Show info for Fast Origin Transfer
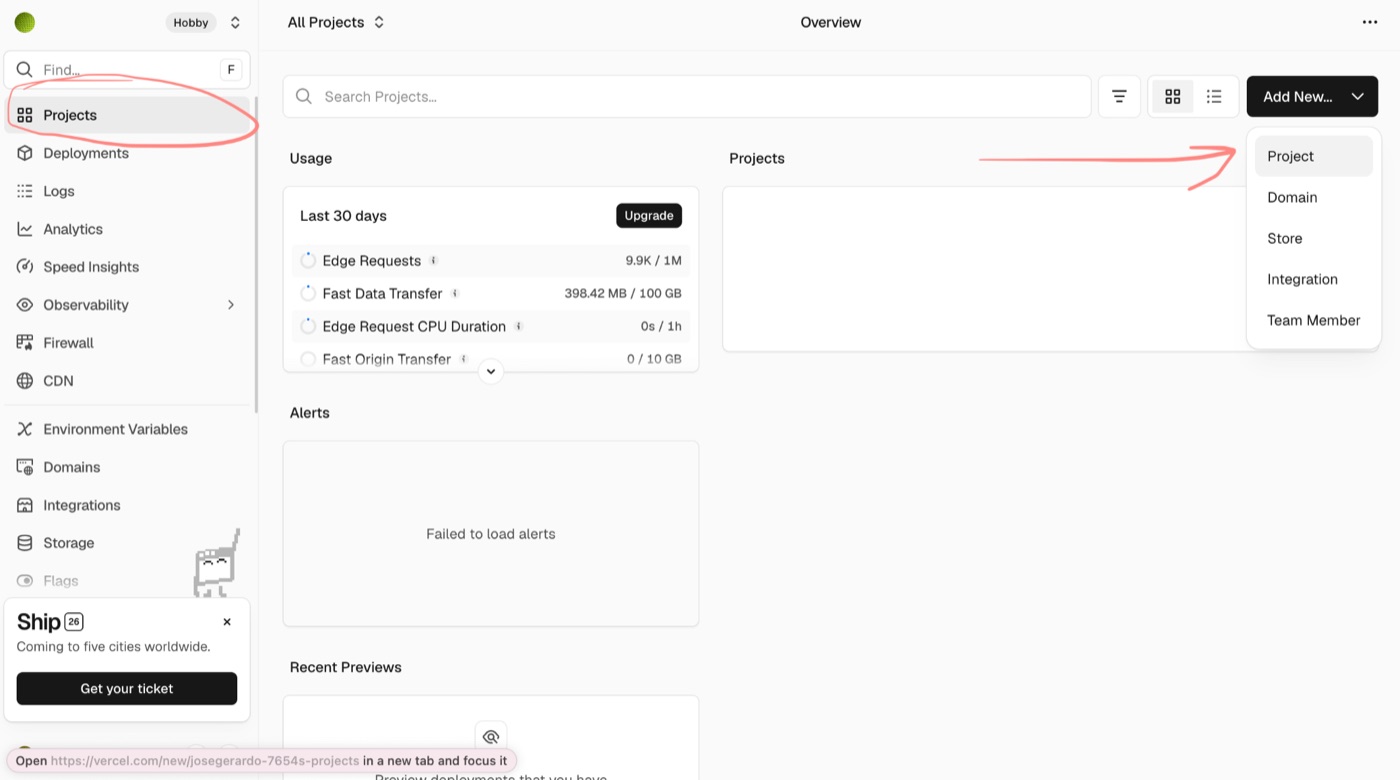The image size is (1400, 780). (x=463, y=358)
